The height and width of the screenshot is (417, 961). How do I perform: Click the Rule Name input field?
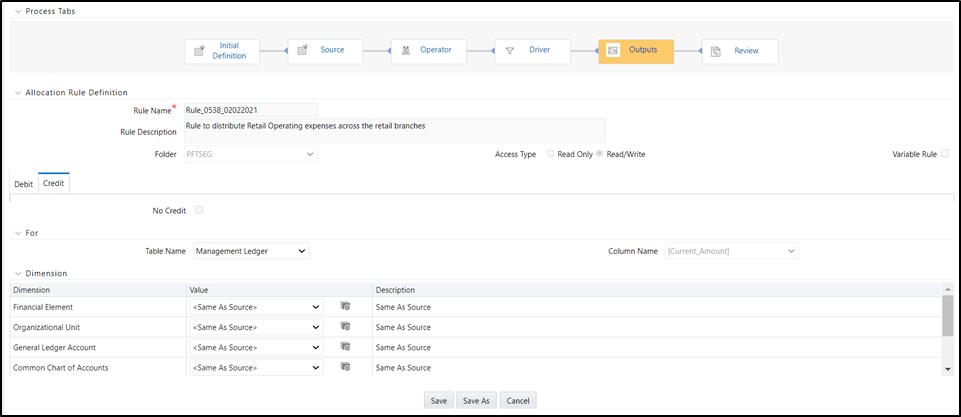250,110
